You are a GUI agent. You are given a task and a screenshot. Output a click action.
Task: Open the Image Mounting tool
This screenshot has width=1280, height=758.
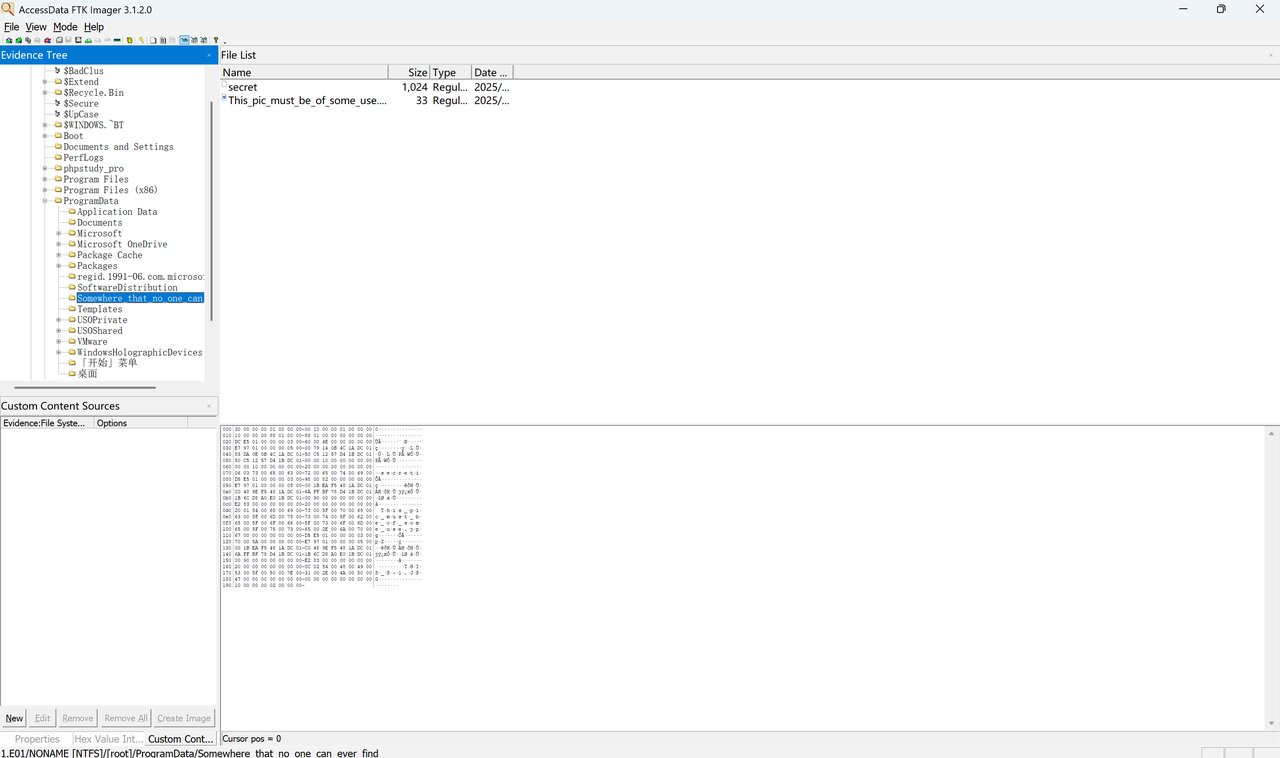click(28, 40)
